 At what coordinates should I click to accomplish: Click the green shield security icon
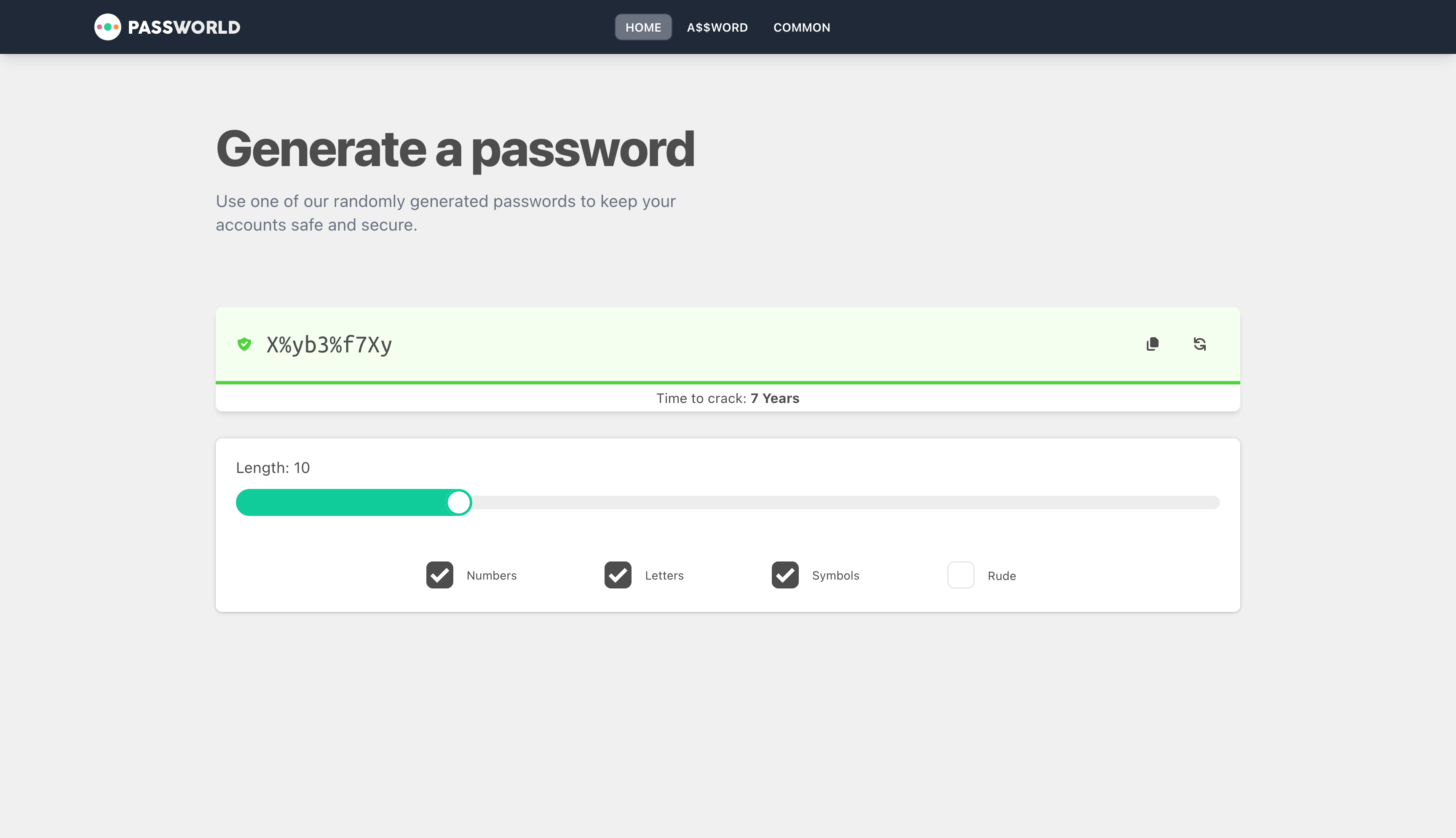point(244,344)
